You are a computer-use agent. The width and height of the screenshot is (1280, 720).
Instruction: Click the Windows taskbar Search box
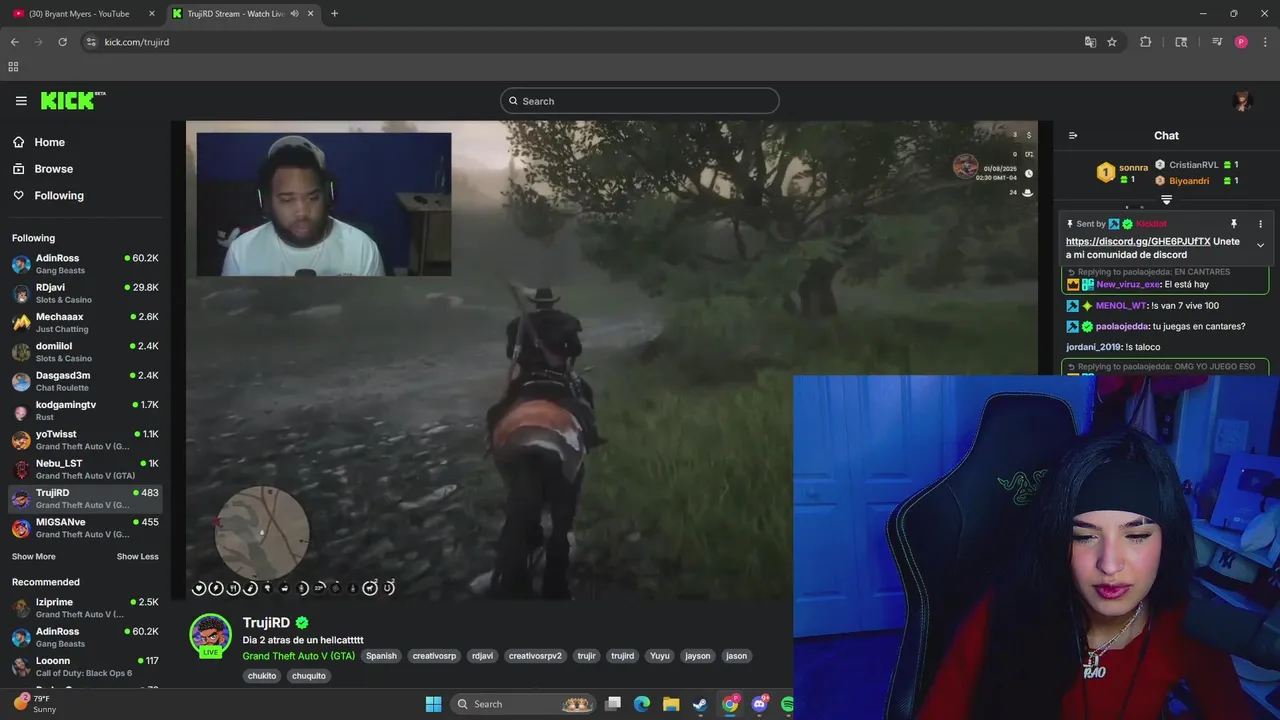(x=524, y=704)
